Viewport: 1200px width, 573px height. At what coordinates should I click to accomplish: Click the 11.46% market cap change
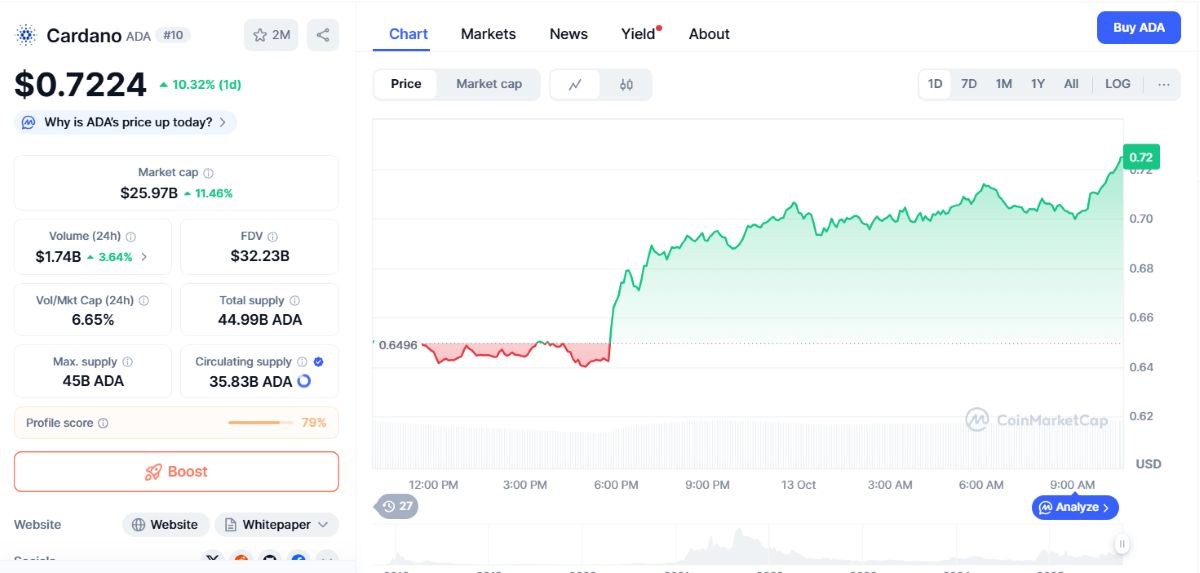tap(208, 193)
